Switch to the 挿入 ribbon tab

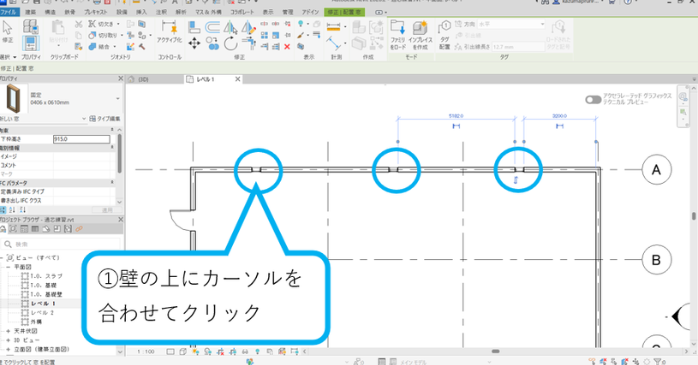[x=141, y=12]
